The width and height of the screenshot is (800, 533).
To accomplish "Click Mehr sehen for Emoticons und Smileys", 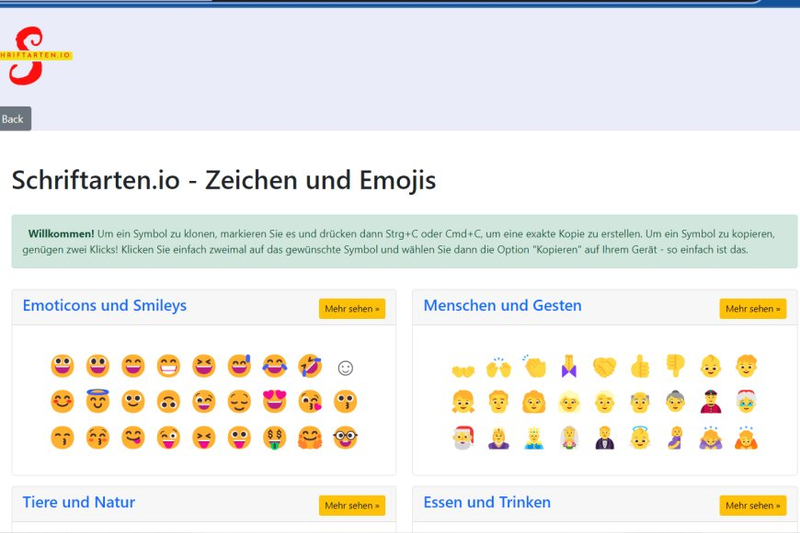I will pos(352,309).
